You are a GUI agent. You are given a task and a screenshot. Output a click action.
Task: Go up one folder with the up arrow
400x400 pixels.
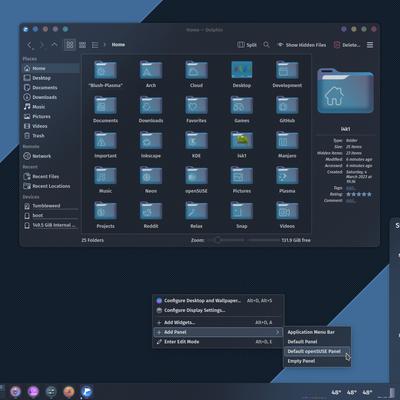point(54,45)
